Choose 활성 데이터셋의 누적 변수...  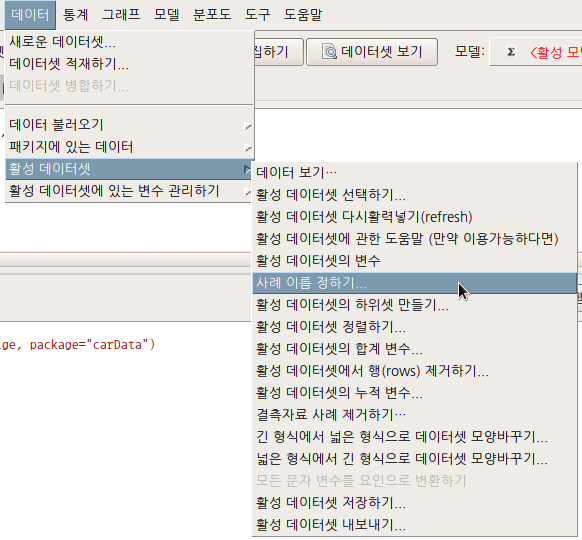pos(415,393)
